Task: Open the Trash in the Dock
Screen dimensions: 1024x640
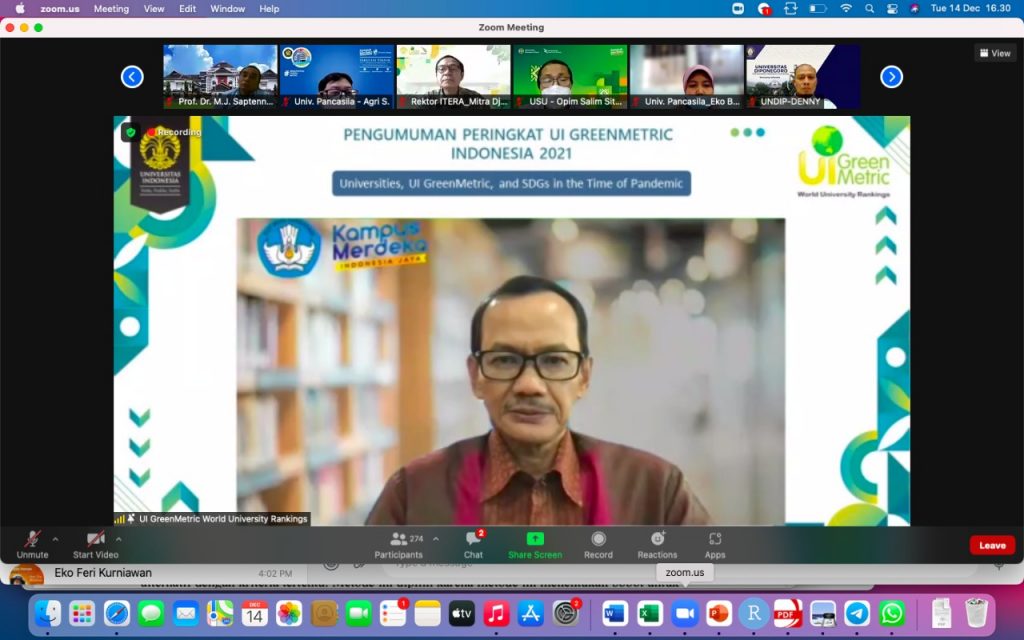Action: click(976, 613)
